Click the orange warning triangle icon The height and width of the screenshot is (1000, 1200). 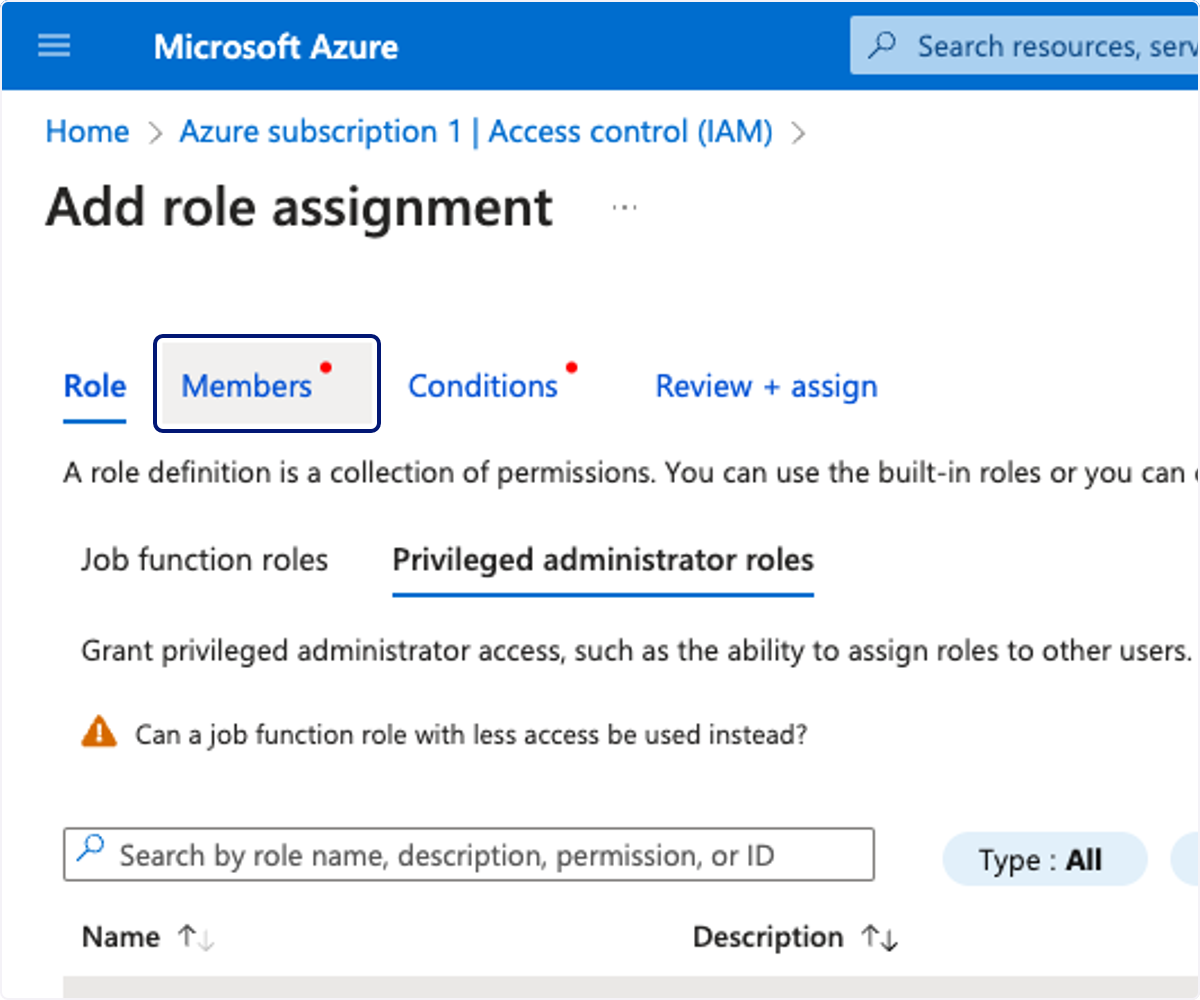click(x=99, y=734)
